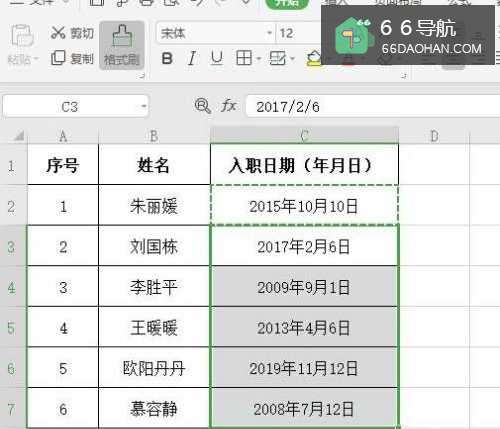500x429 pixels.
Task: Click the fill color bucket icon
Action: pyautogui.click(x=314, y=59)
